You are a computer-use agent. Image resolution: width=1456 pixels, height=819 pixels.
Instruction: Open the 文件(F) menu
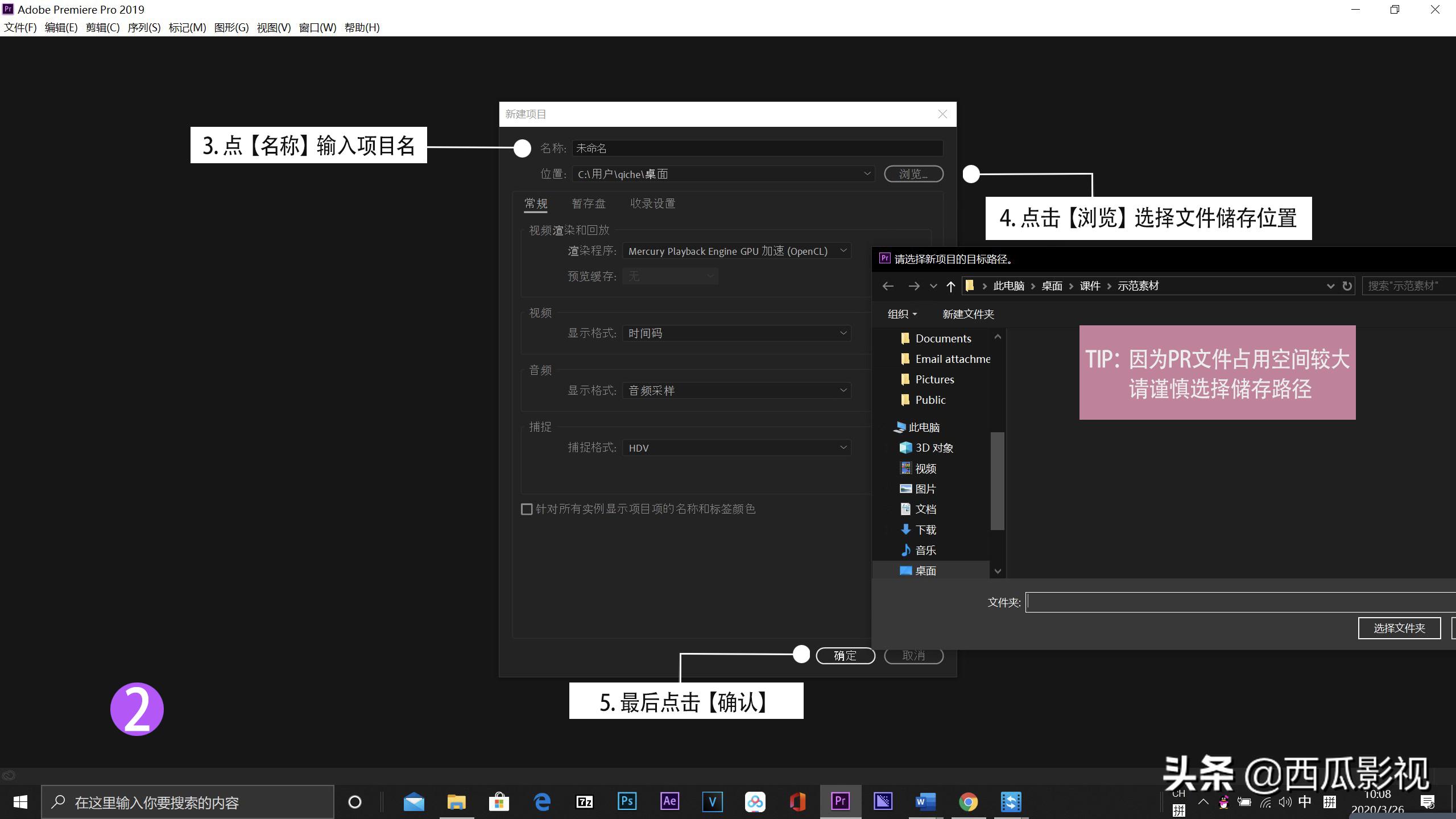click(19, 27)
